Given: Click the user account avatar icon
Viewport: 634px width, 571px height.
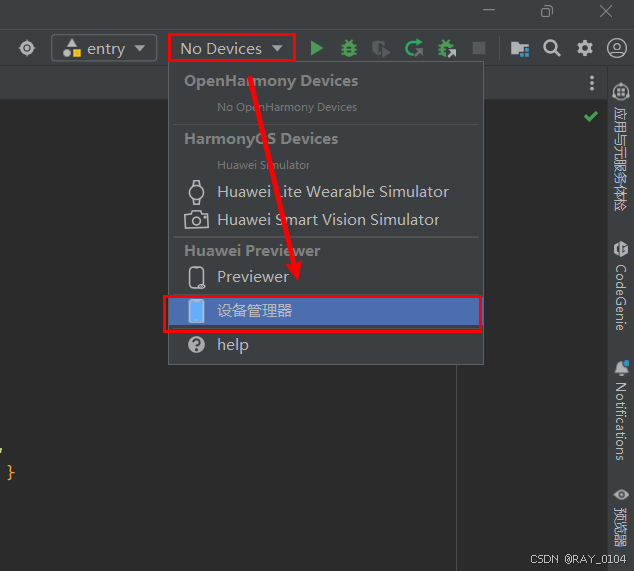Looking at the screenshot, I should tap(617, 48).
